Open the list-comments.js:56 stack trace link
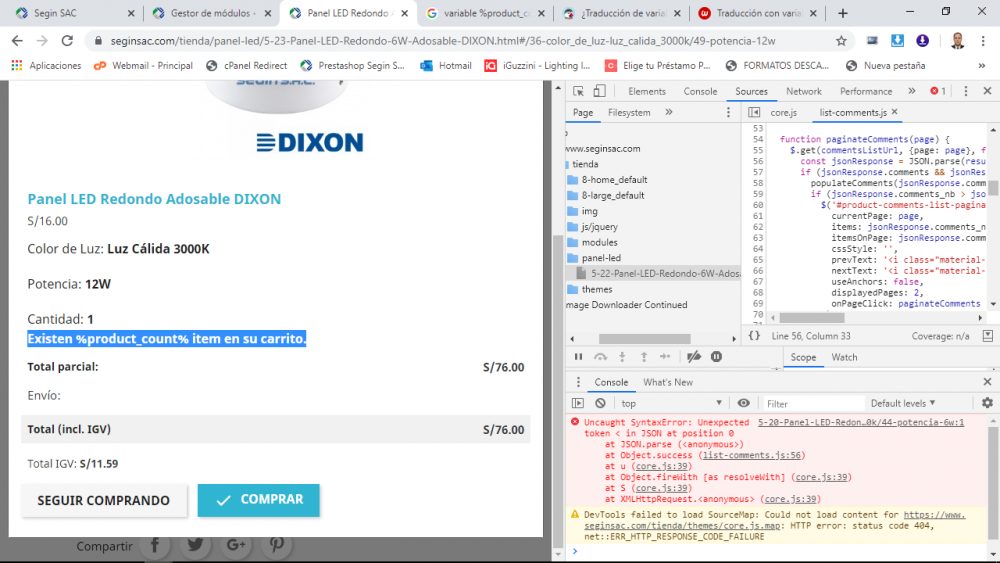The width and height of the screenshot is (1000, 563). [752, 455]
